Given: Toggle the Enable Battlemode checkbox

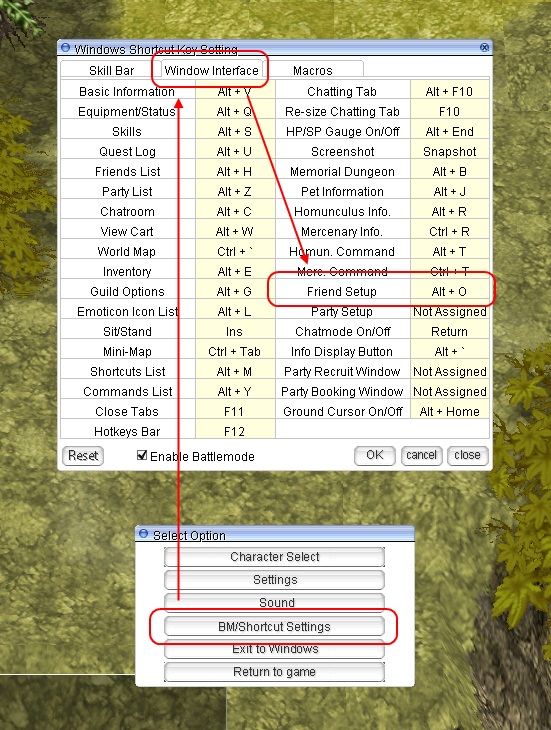Looking at the screenshot, I should click(142, 455).
